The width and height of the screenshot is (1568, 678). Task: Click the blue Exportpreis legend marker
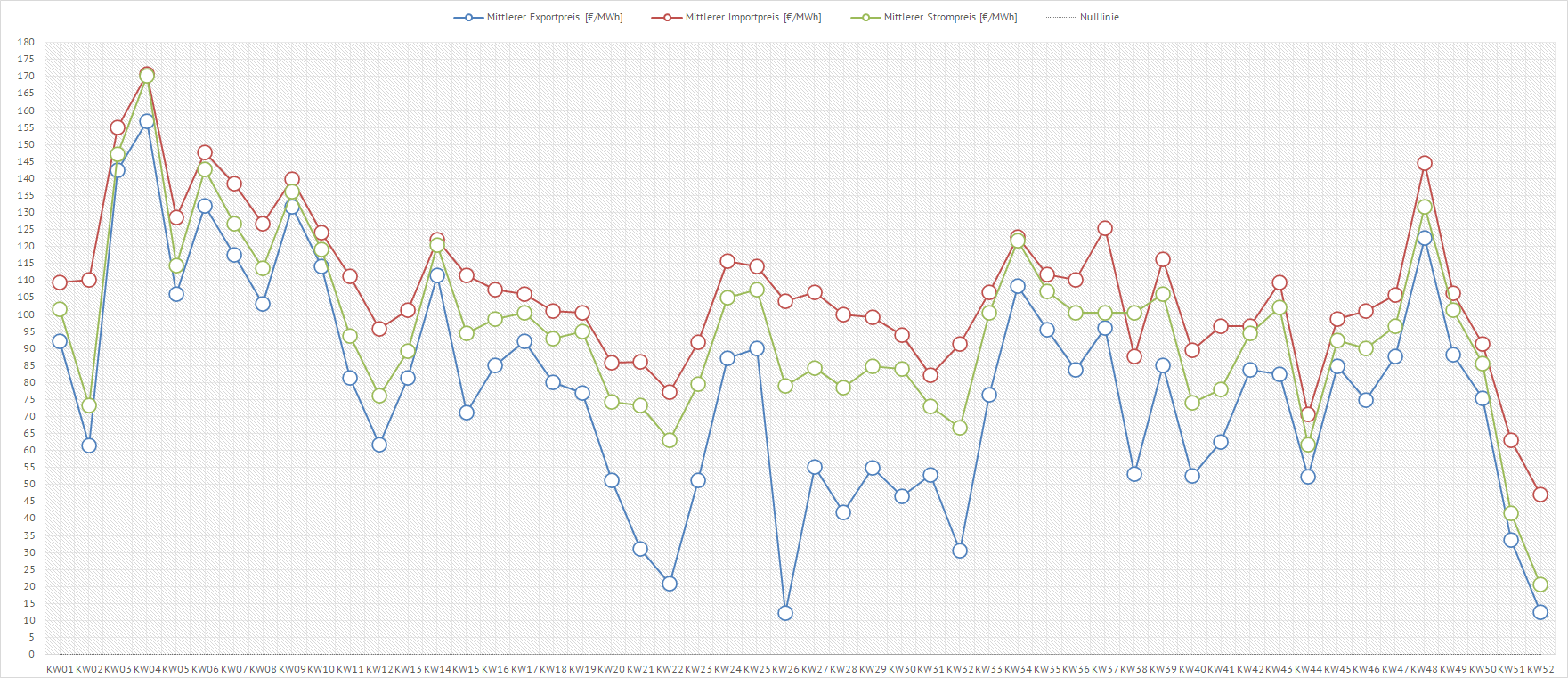[x=468, y=17]
